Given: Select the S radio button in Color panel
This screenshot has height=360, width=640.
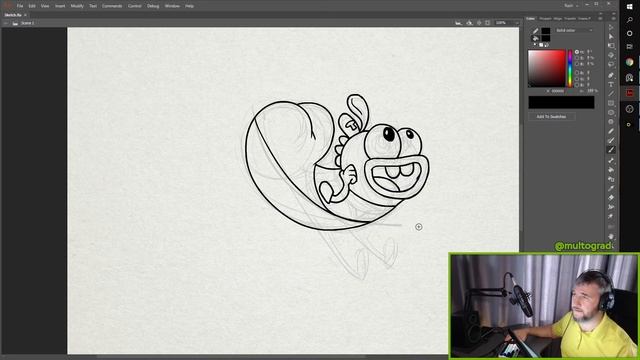Looking at the screenshot, I should (x=577, y=58).
